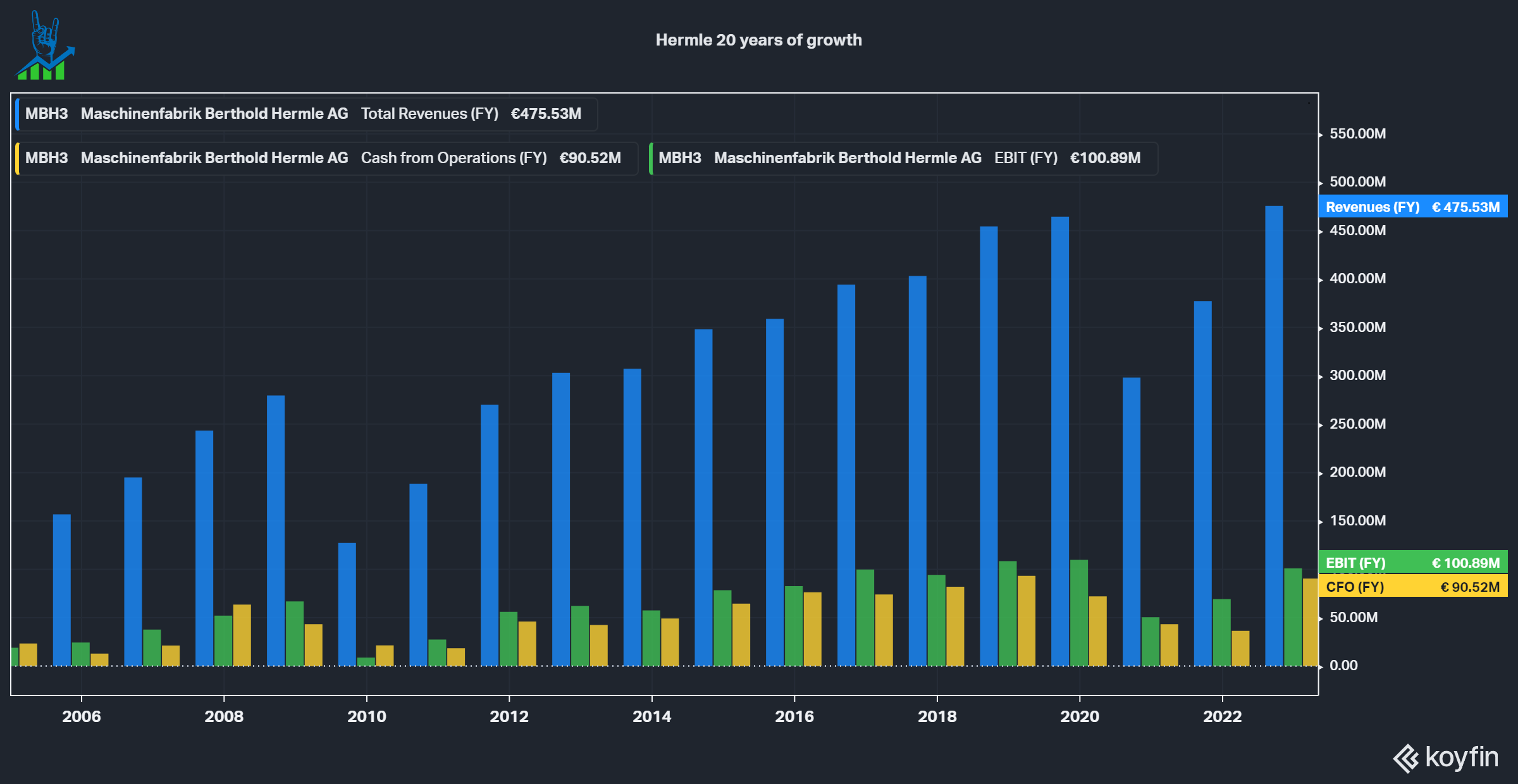Click the 2008 x-axis label
Screen dimensions: 1518x784
click(224, 716)
